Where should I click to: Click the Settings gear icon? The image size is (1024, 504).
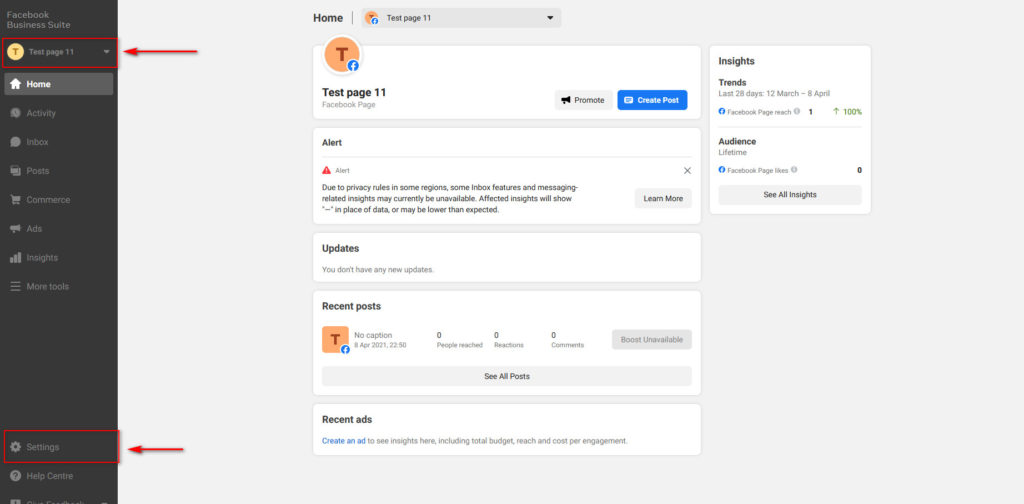click(15, 447)
